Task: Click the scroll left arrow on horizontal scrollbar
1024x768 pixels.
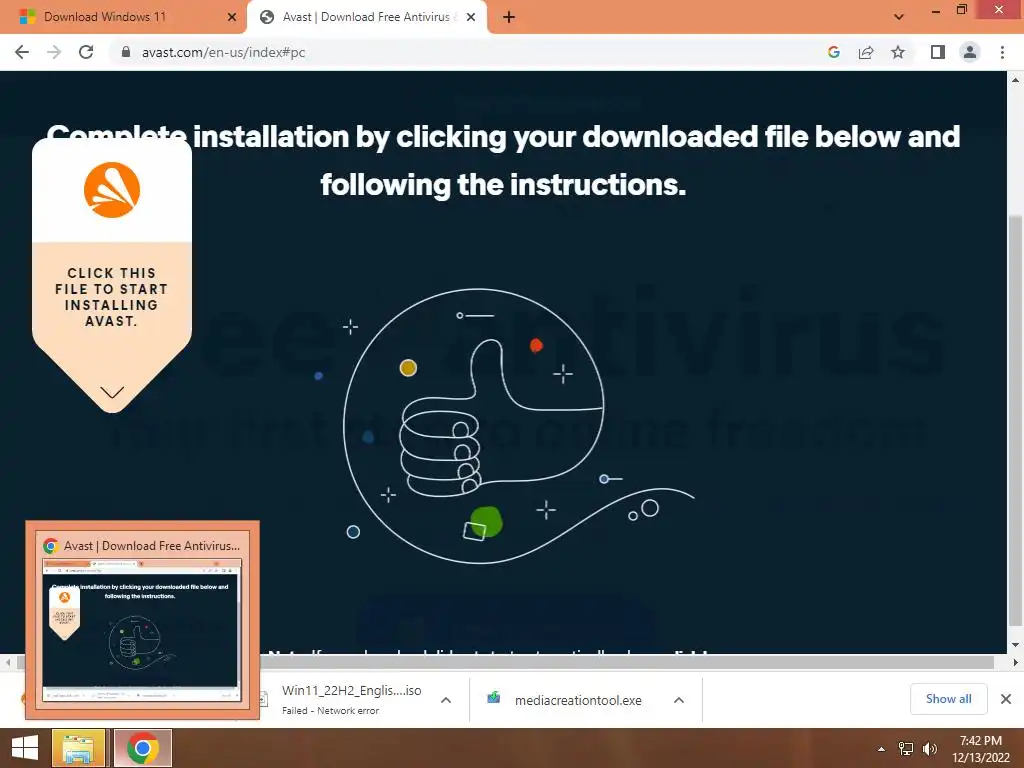Action: coord(8,662)
